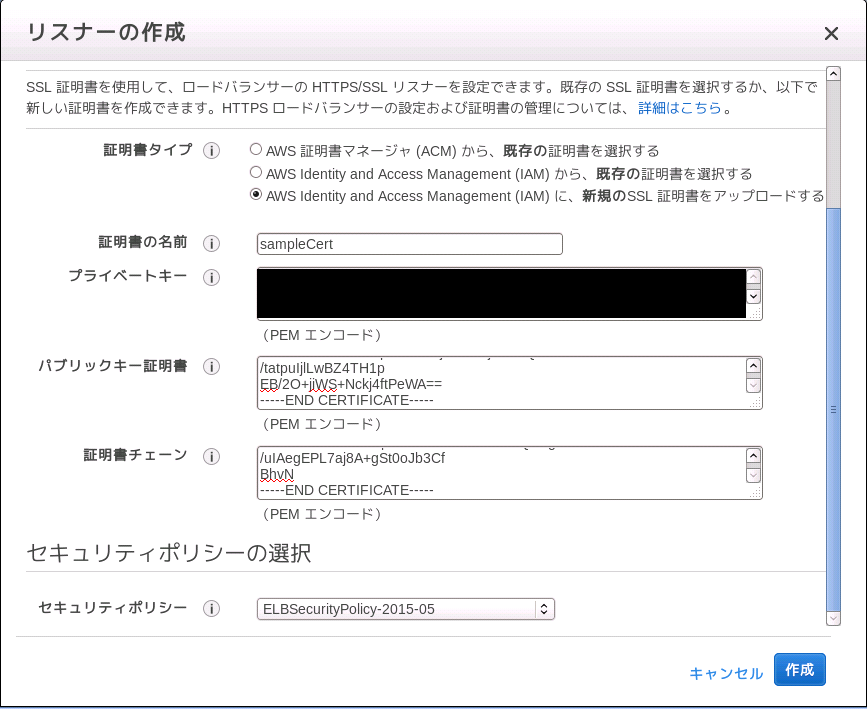Image resolution: width=867 pixels, height=709 pixels.
Task: Click info icon next to プライベートキー
Action: click(x=211, y=278)
